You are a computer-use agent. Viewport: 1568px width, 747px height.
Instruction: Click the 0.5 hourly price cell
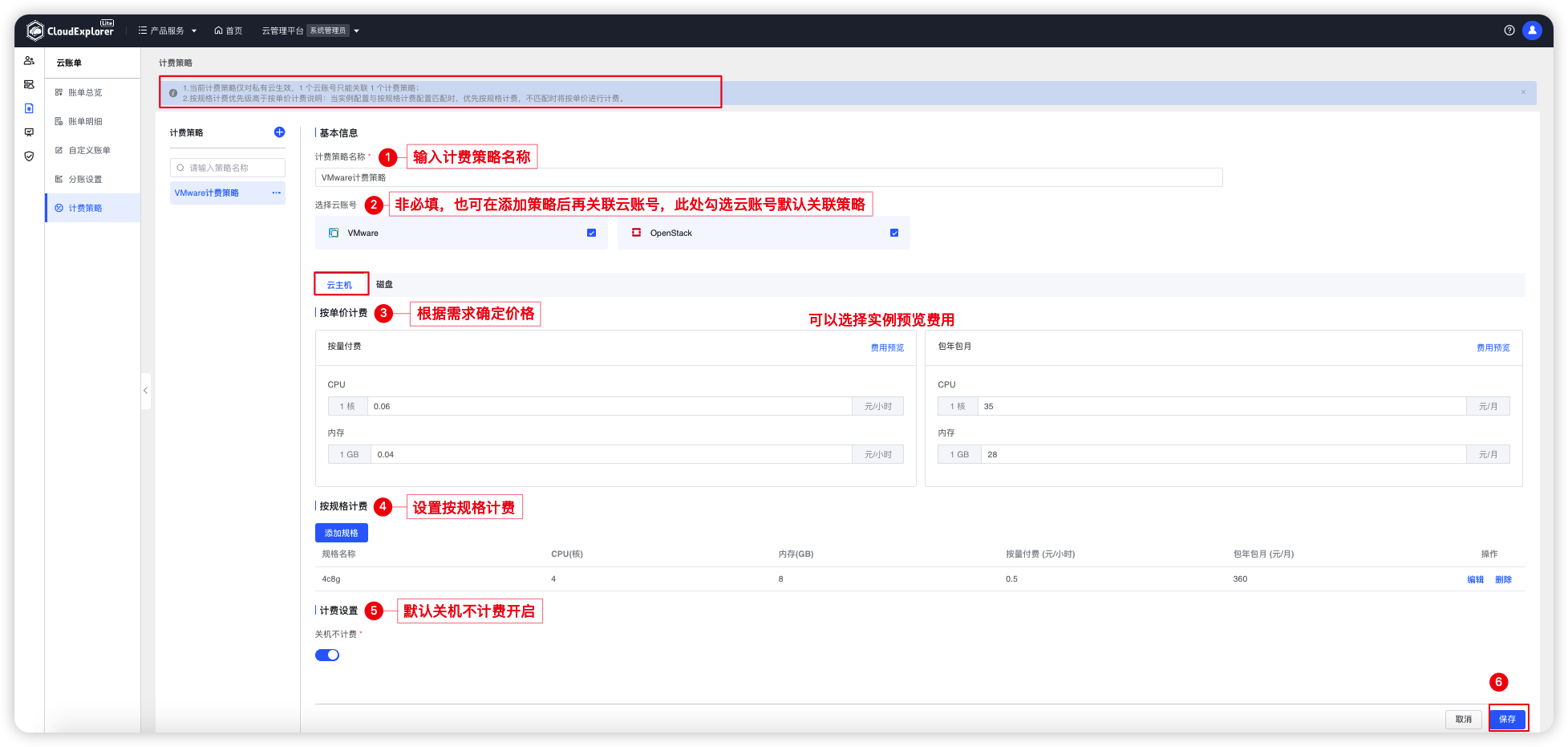click(x=1011, y=579)
